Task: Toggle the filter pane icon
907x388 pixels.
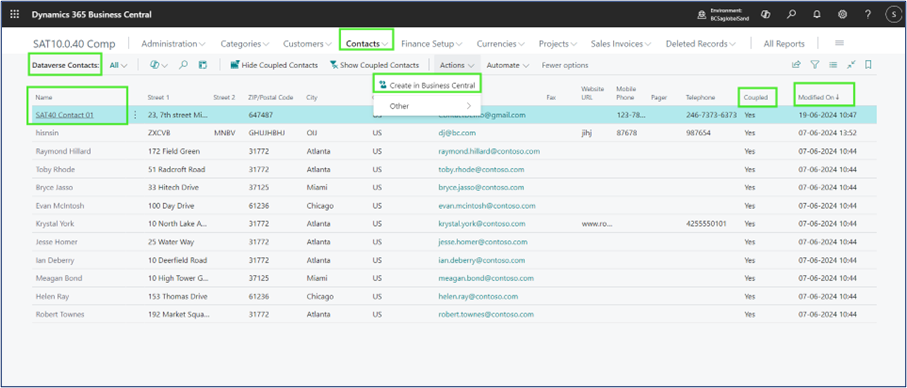Action: pos(814,65)
